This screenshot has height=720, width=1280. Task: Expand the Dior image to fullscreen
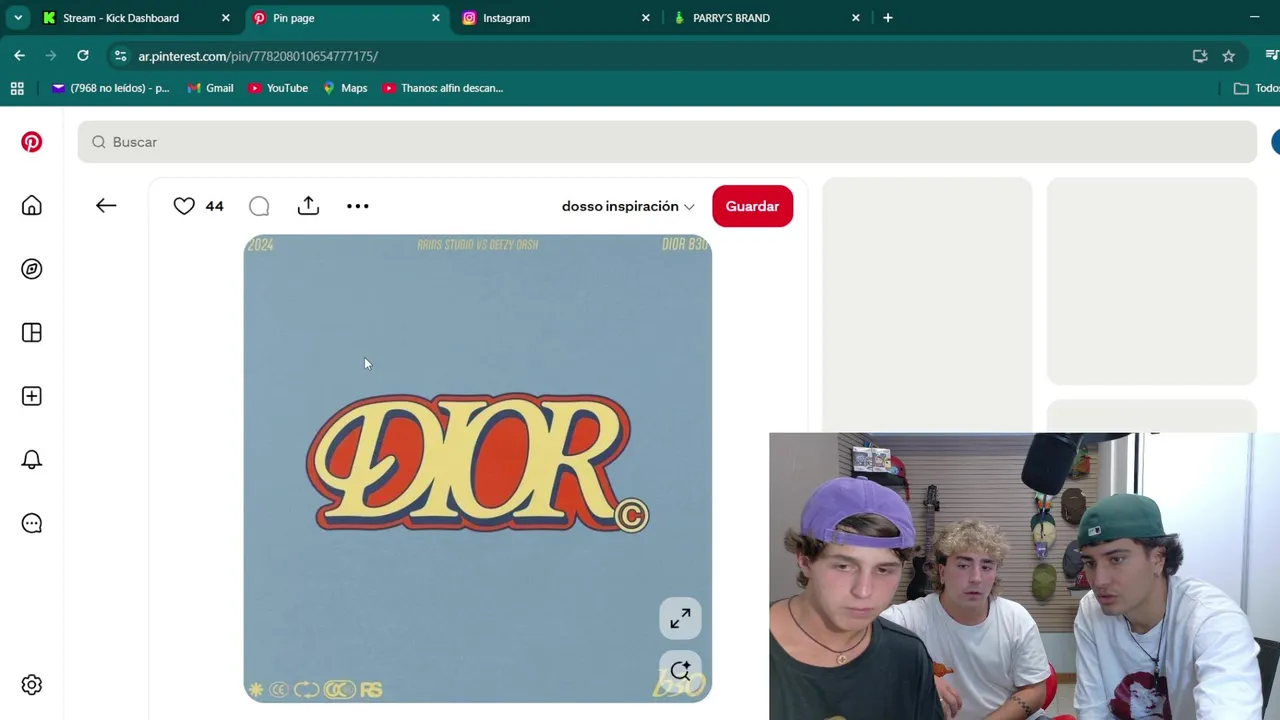click(x=680, y=619)
